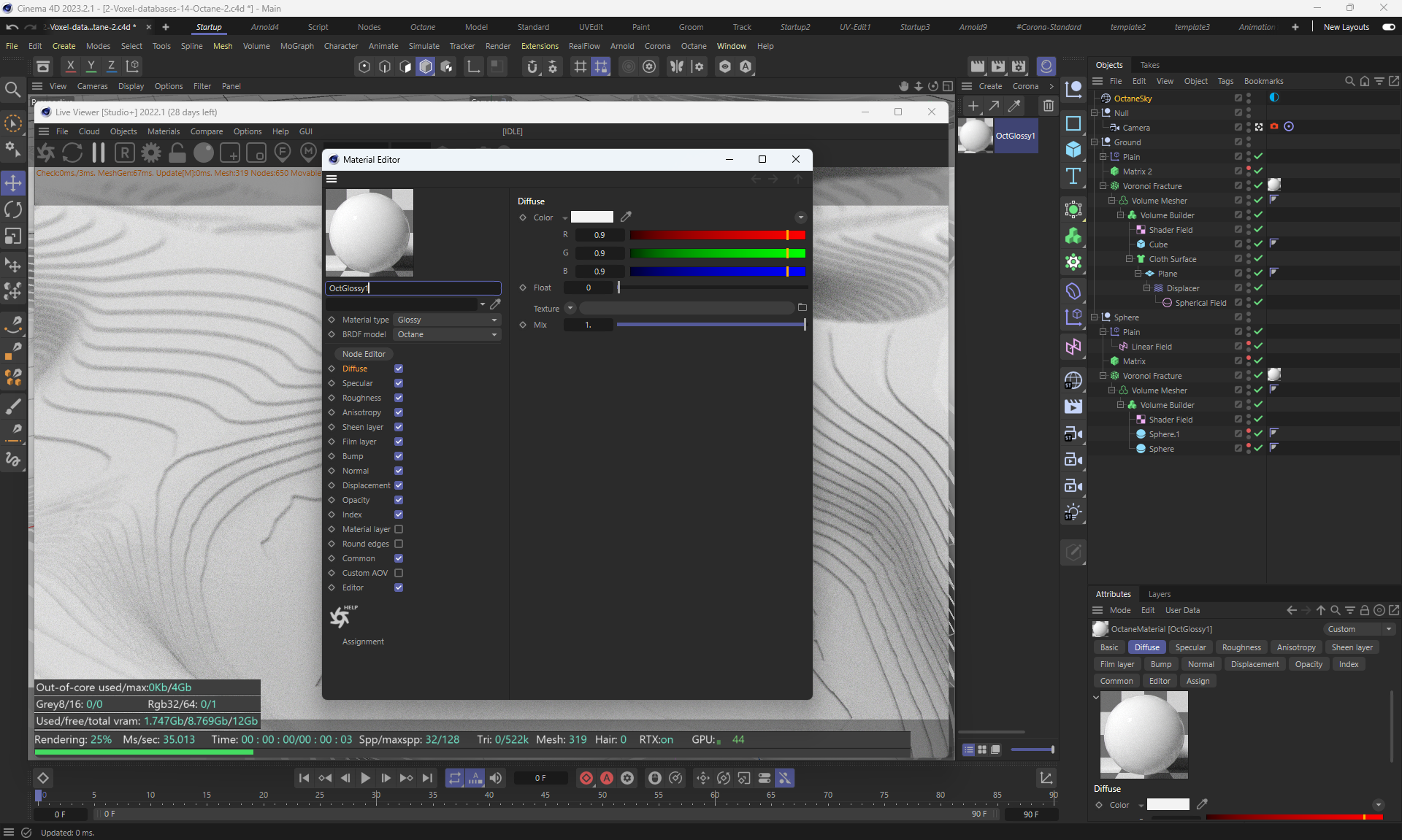
Task: Open the MoGraph menu
Action: pyautogui.click(x=296, y=46)
